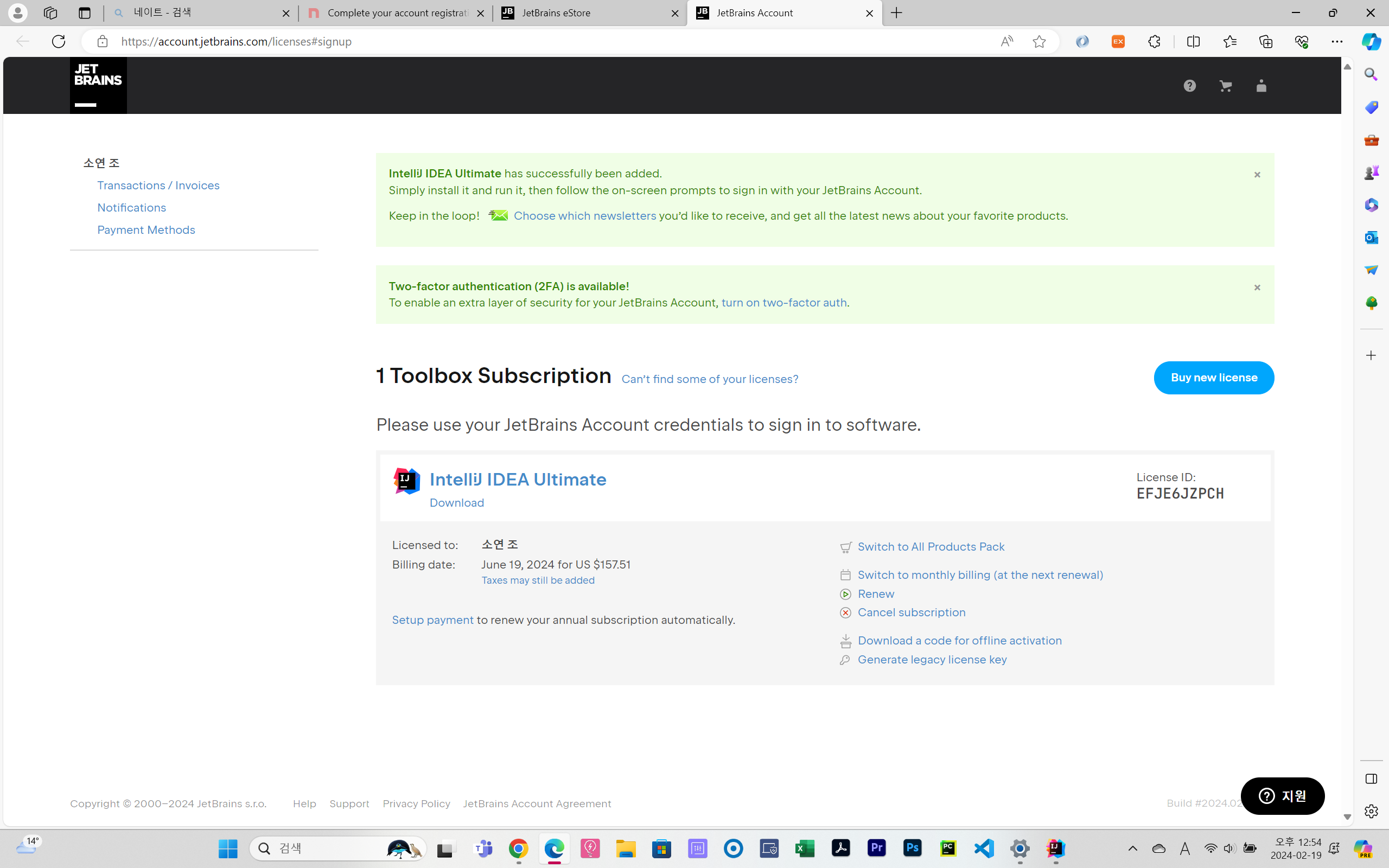1389x868 pixels.
Task: Open Copilot in the Edge toolbar
Action: 1371,41
